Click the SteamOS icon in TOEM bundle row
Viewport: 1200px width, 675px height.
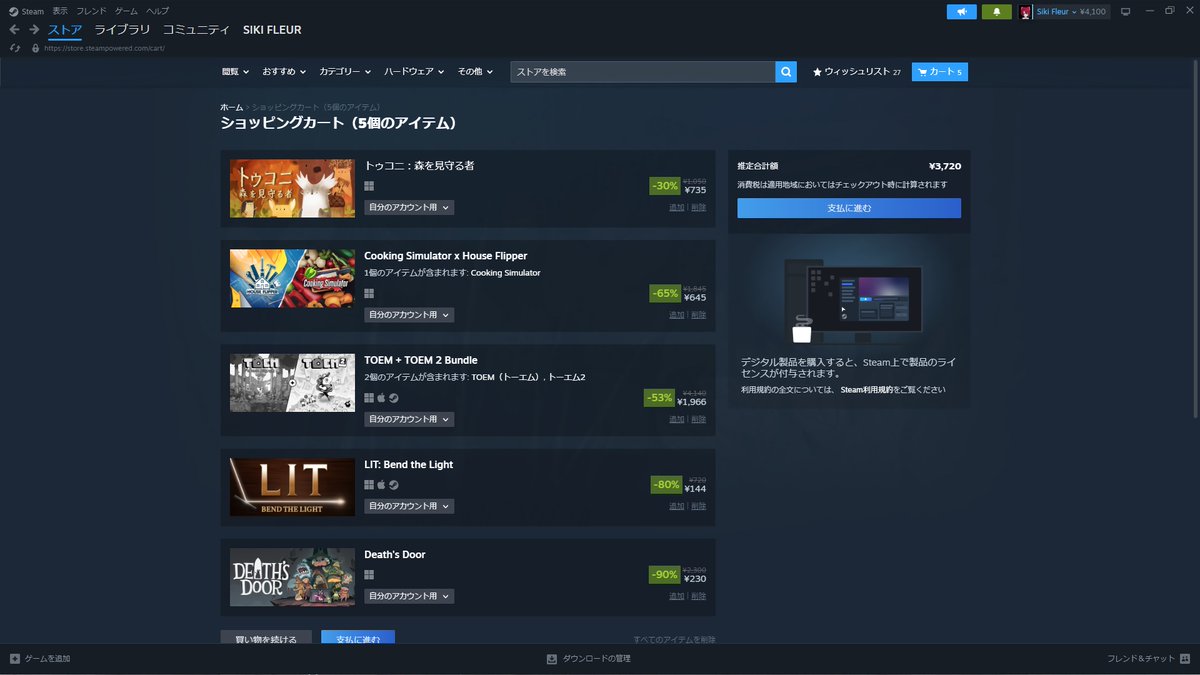393,397
